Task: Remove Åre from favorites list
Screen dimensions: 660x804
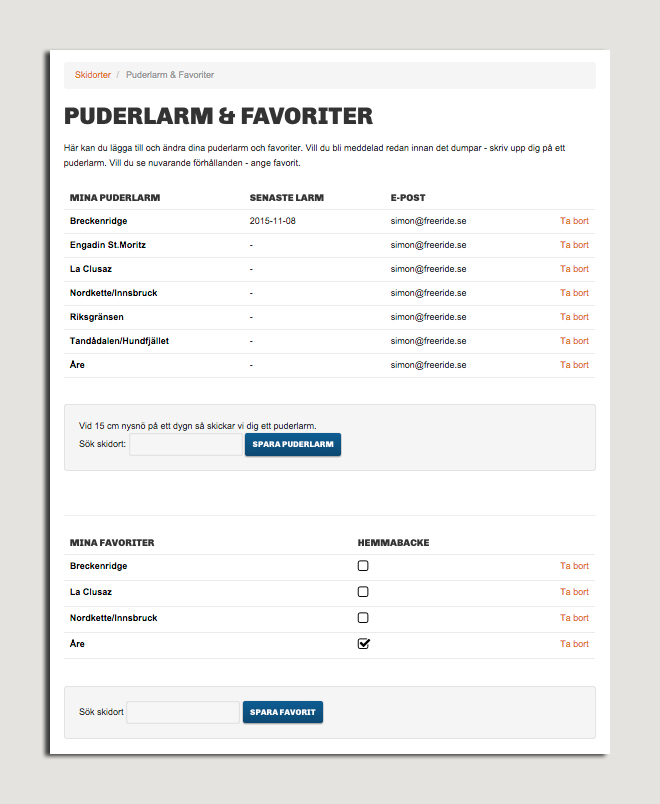Action: click(574, 644)
